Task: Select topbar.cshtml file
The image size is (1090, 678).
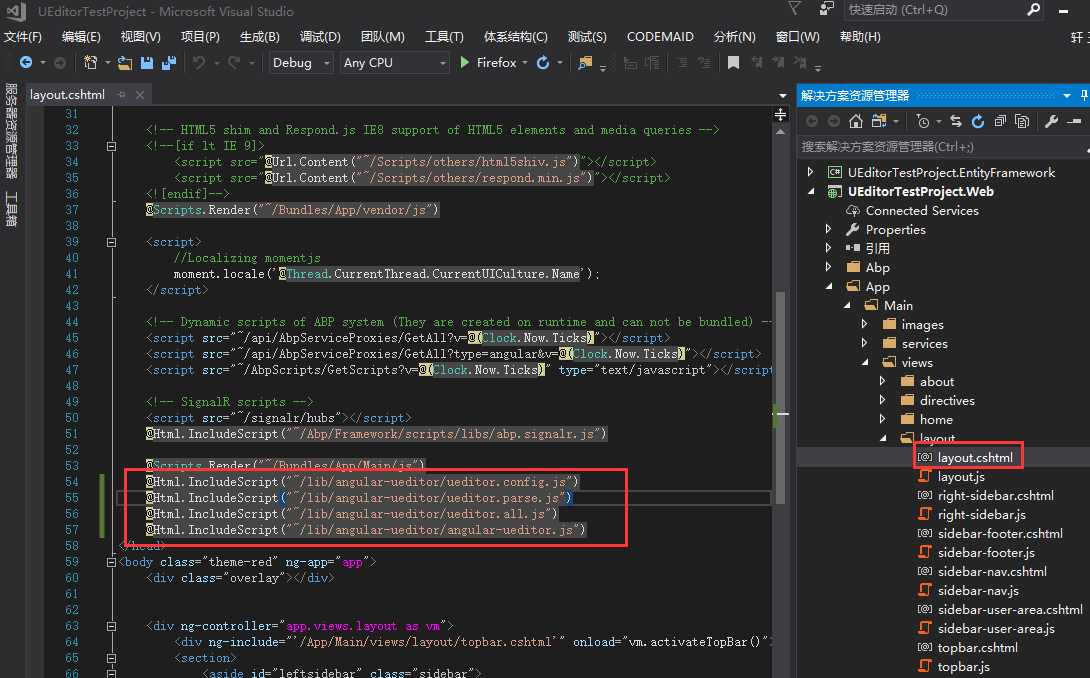Action: (x=977, y=647)
